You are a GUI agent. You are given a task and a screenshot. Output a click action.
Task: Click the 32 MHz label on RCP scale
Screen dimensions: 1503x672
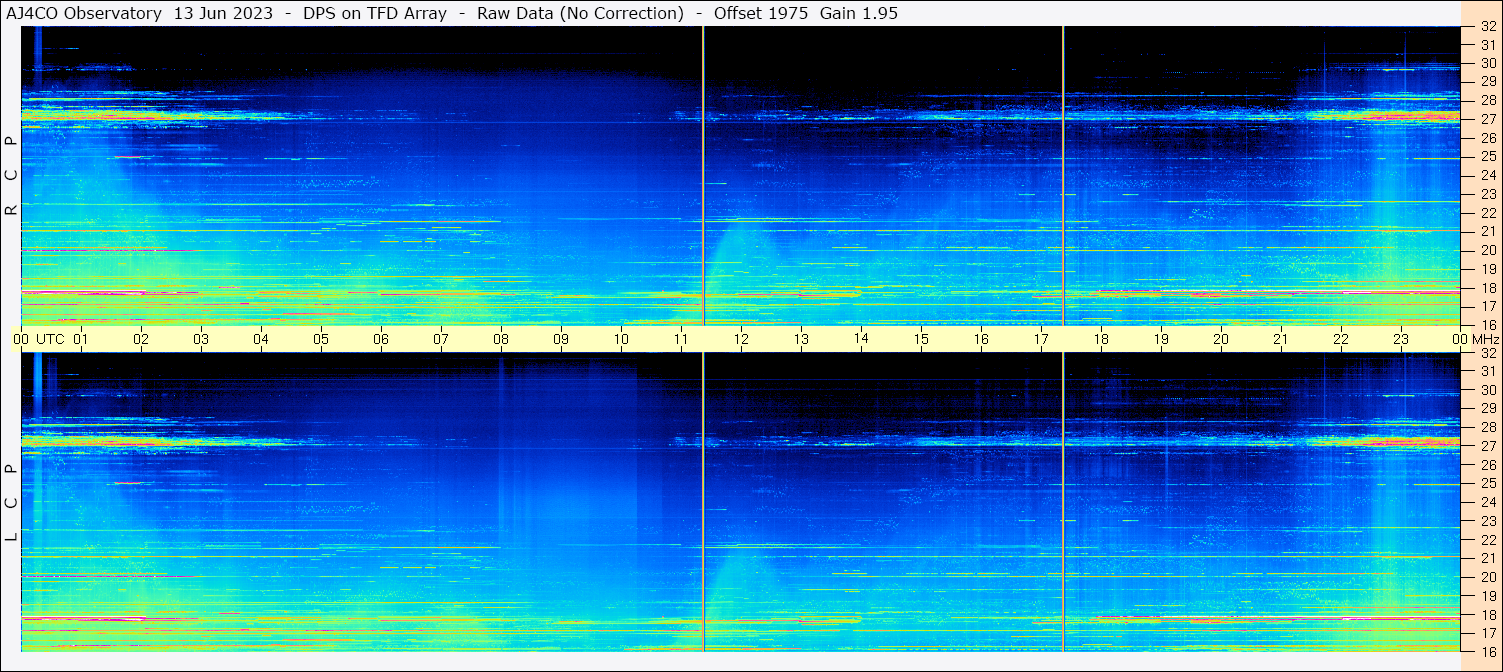1487,27
